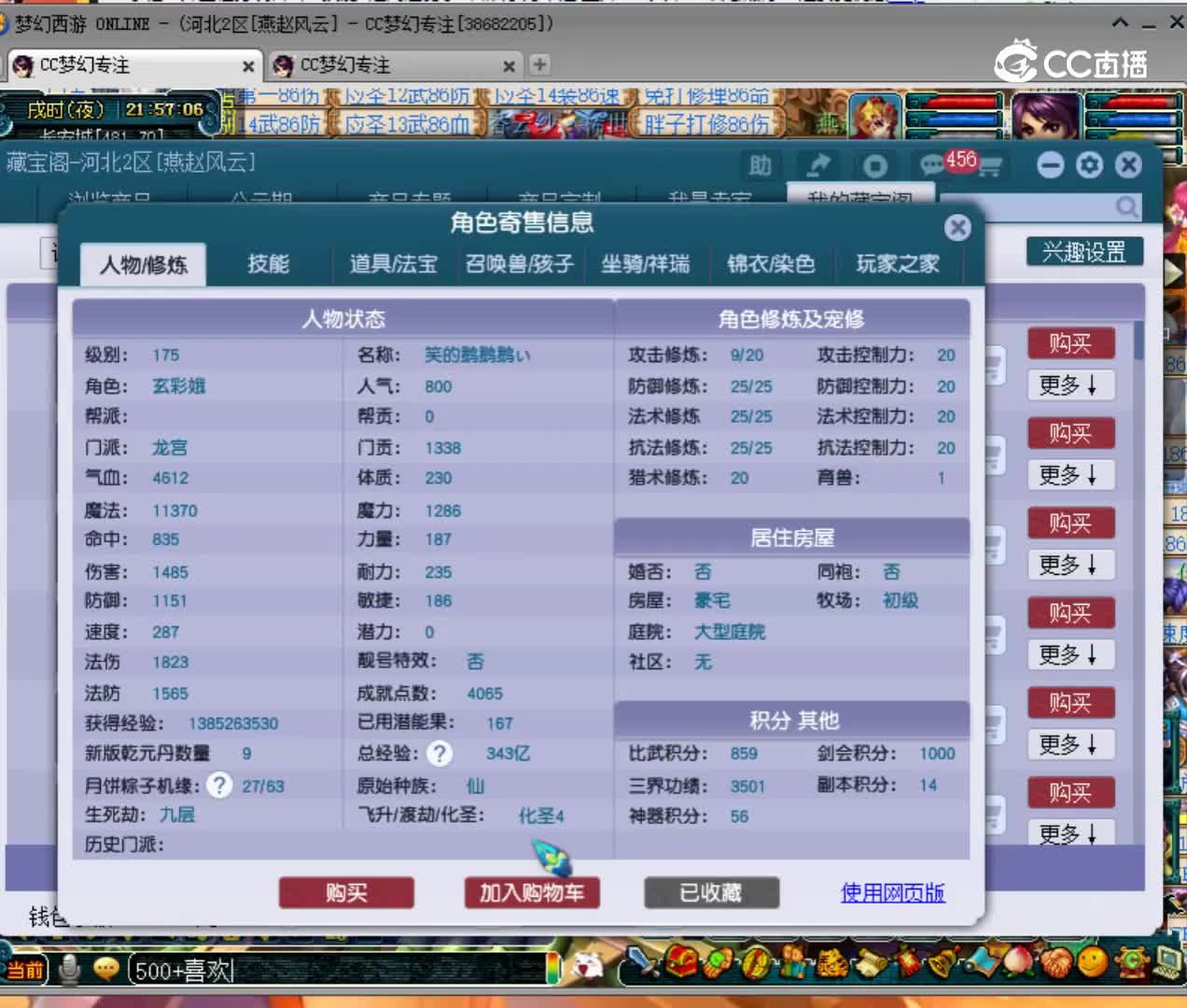
Task: Open the green gear system icon
Action: [1131, 963]
